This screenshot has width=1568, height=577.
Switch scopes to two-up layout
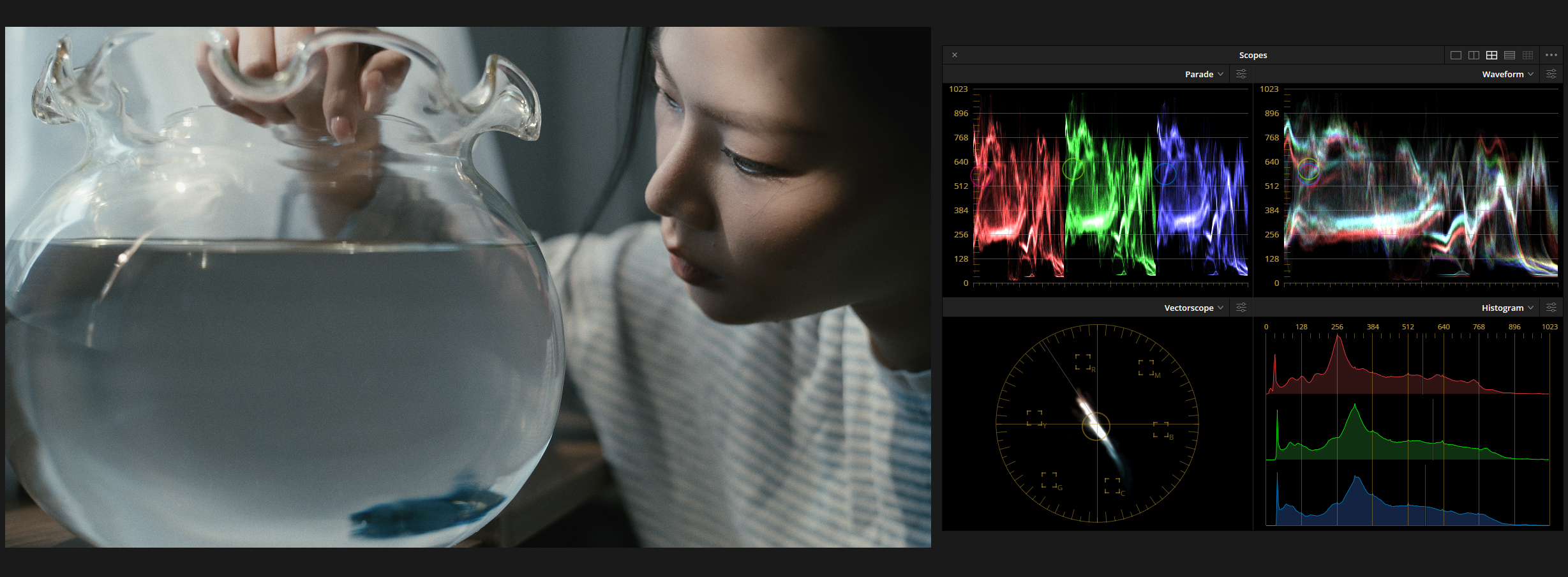tap(1474, 56)
